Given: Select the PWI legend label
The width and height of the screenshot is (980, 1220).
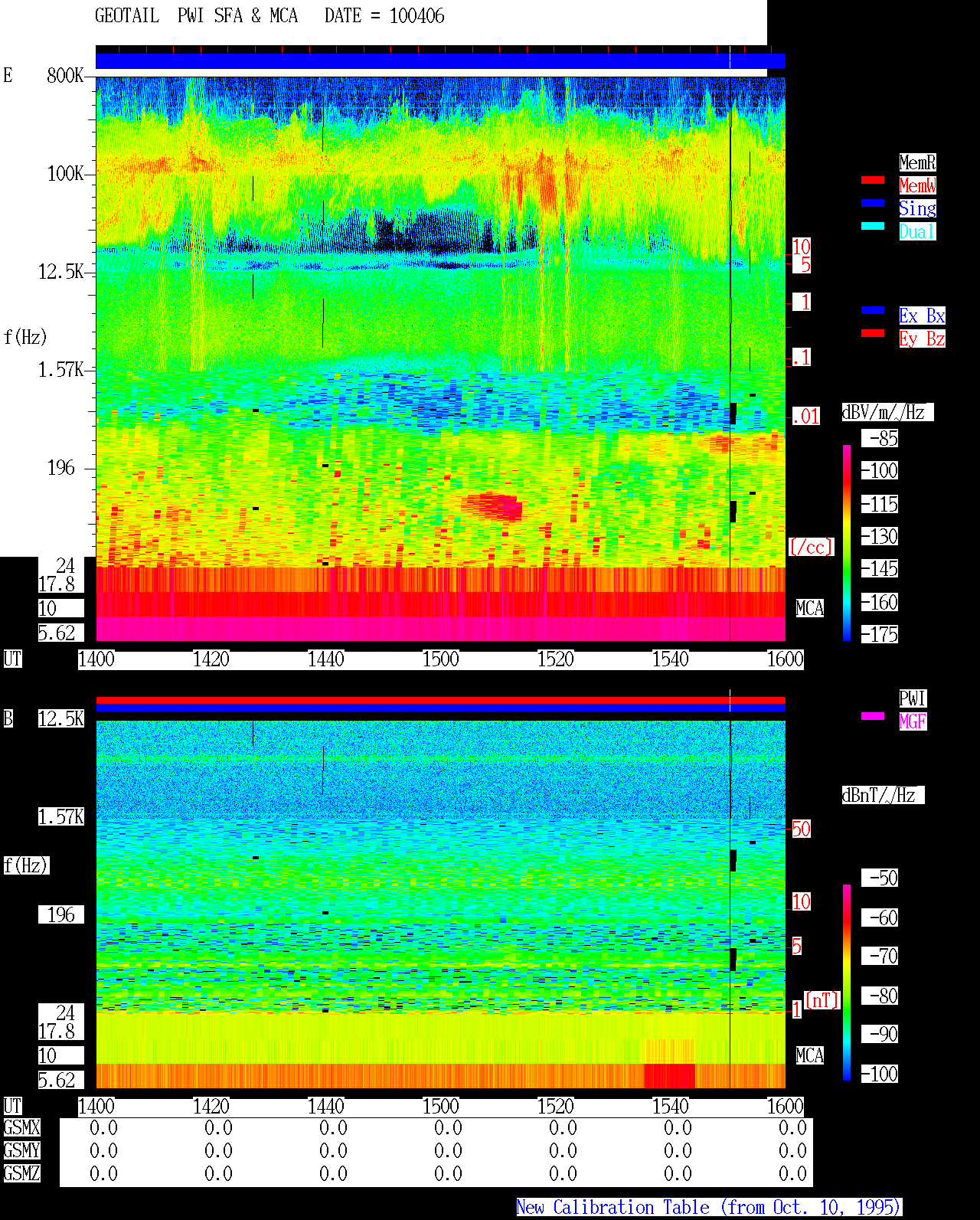Looking at the screenshot, I should point(913,698).
